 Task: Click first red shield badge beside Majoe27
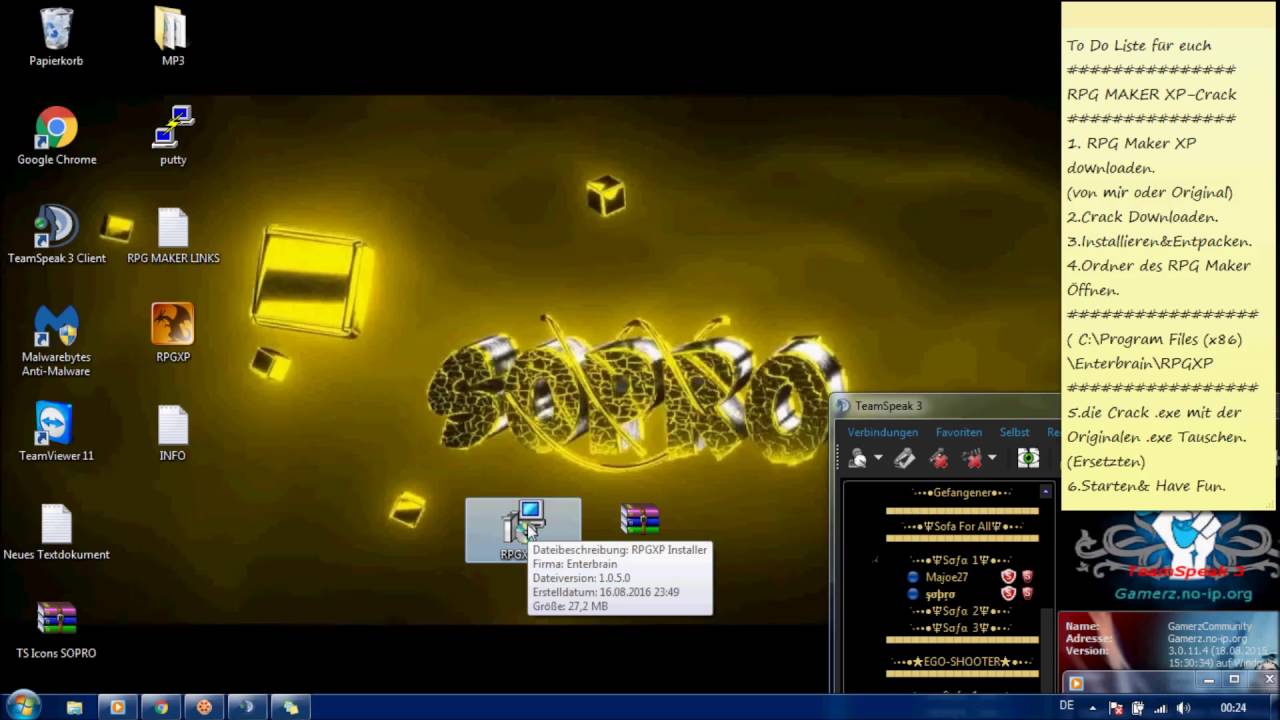[x=1008, y=577]
